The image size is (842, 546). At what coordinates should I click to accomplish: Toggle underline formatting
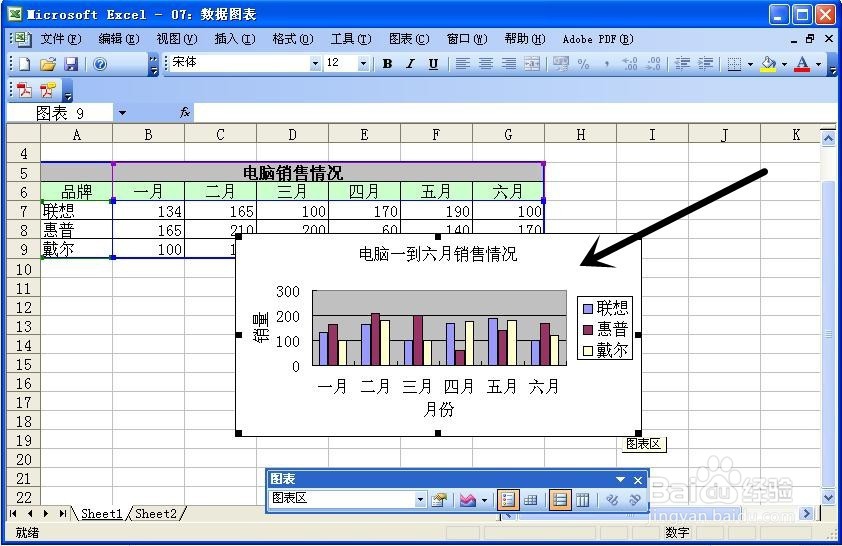[433, 64]
